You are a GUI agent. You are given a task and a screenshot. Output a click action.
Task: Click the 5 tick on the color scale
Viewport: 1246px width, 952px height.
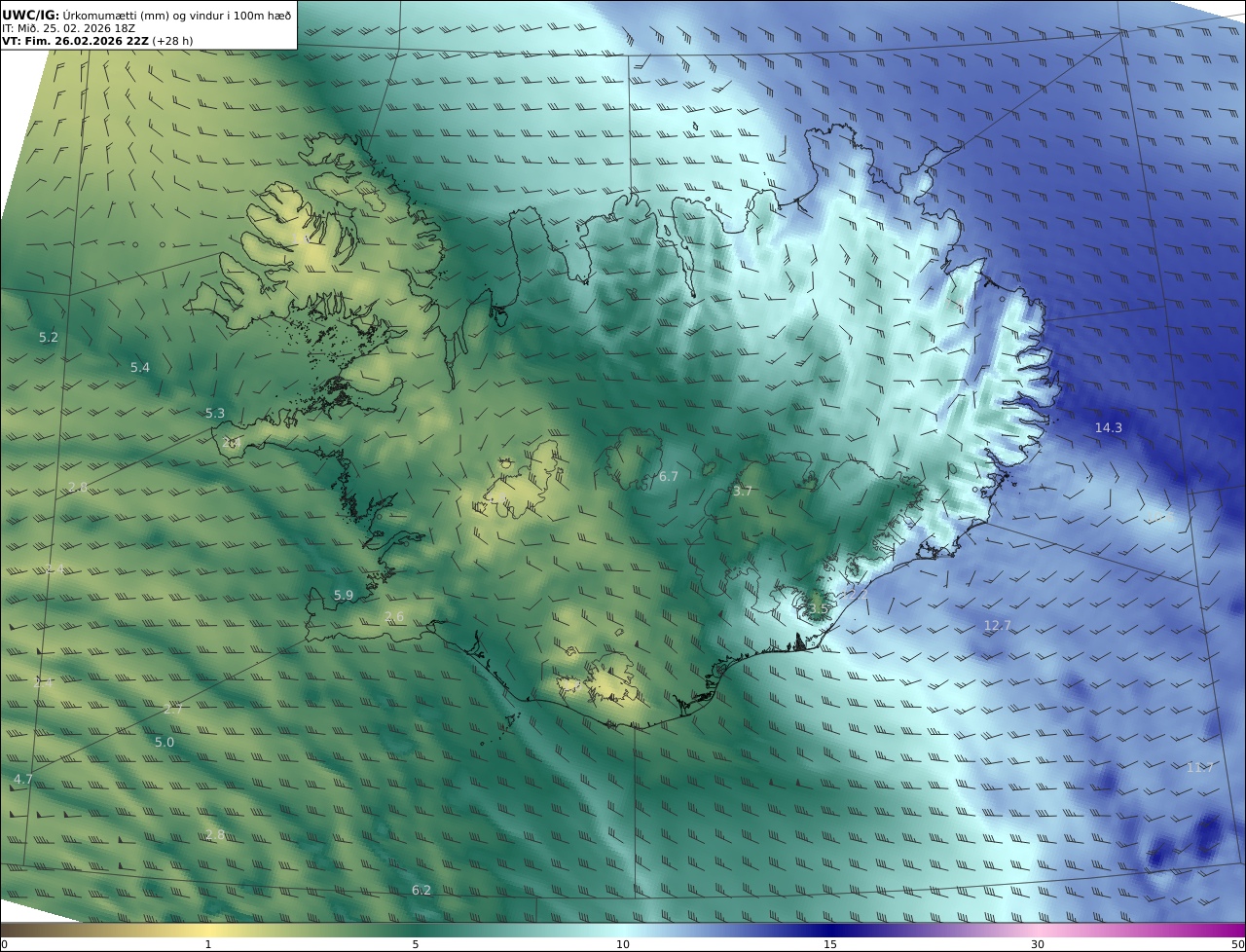(416, 944)
